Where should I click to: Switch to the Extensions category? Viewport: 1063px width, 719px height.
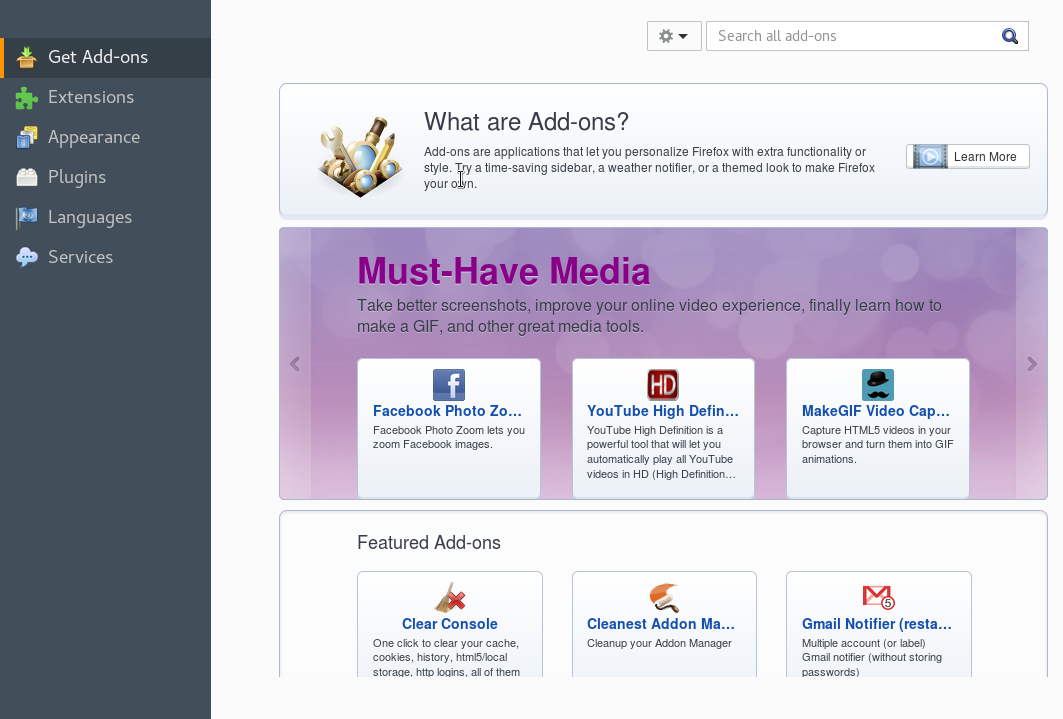90,97
